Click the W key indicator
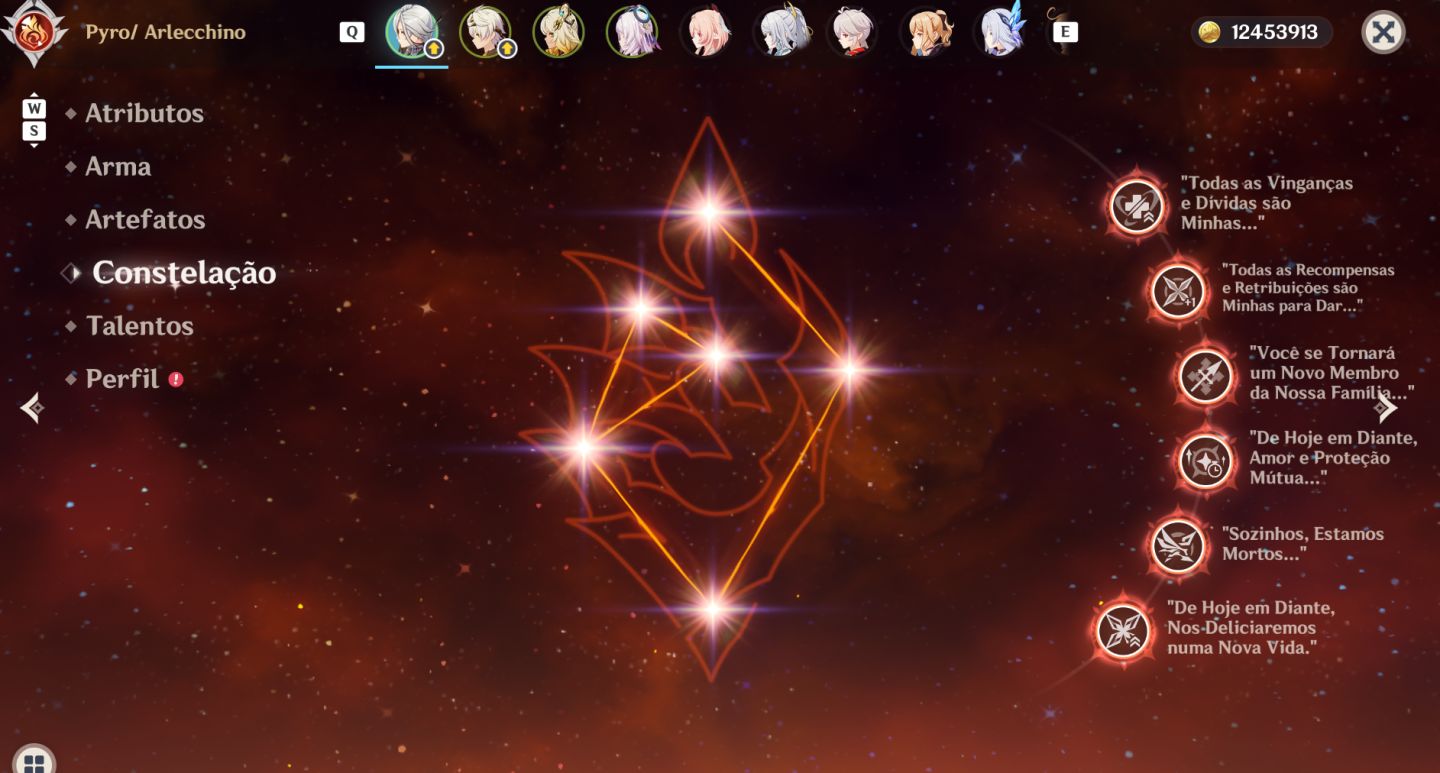The image size is (1440, 773). click(34, 108)
